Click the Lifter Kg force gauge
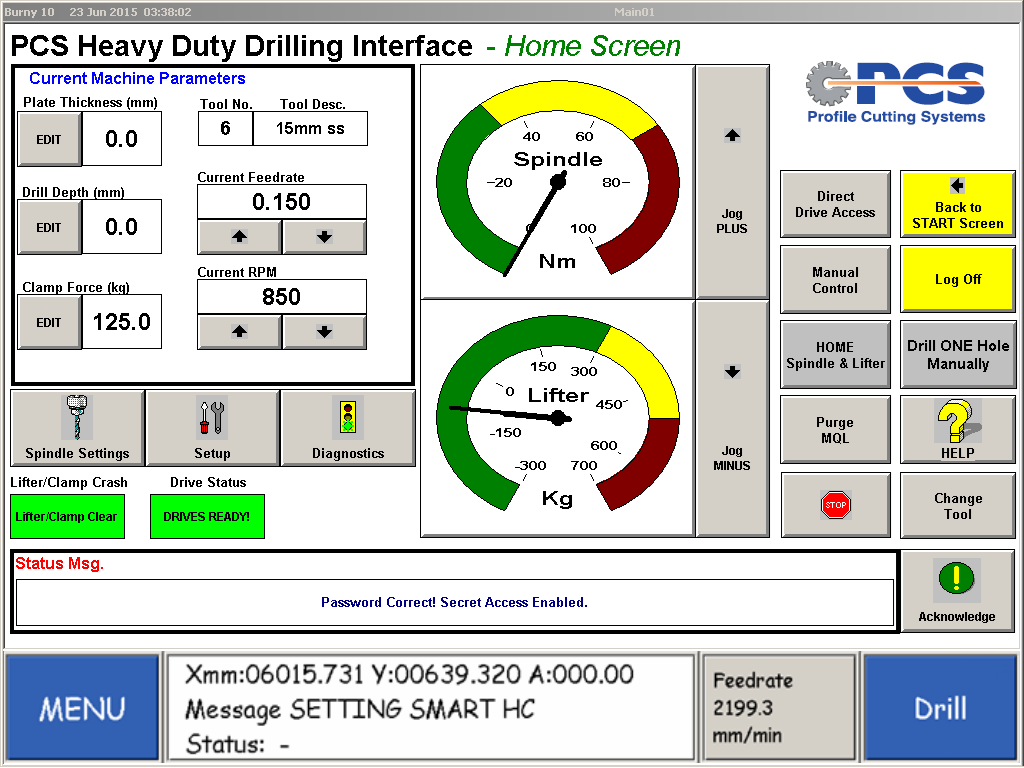Viewport: 1024px width, 768px height. pyautogui.click(x=558, y=418)
